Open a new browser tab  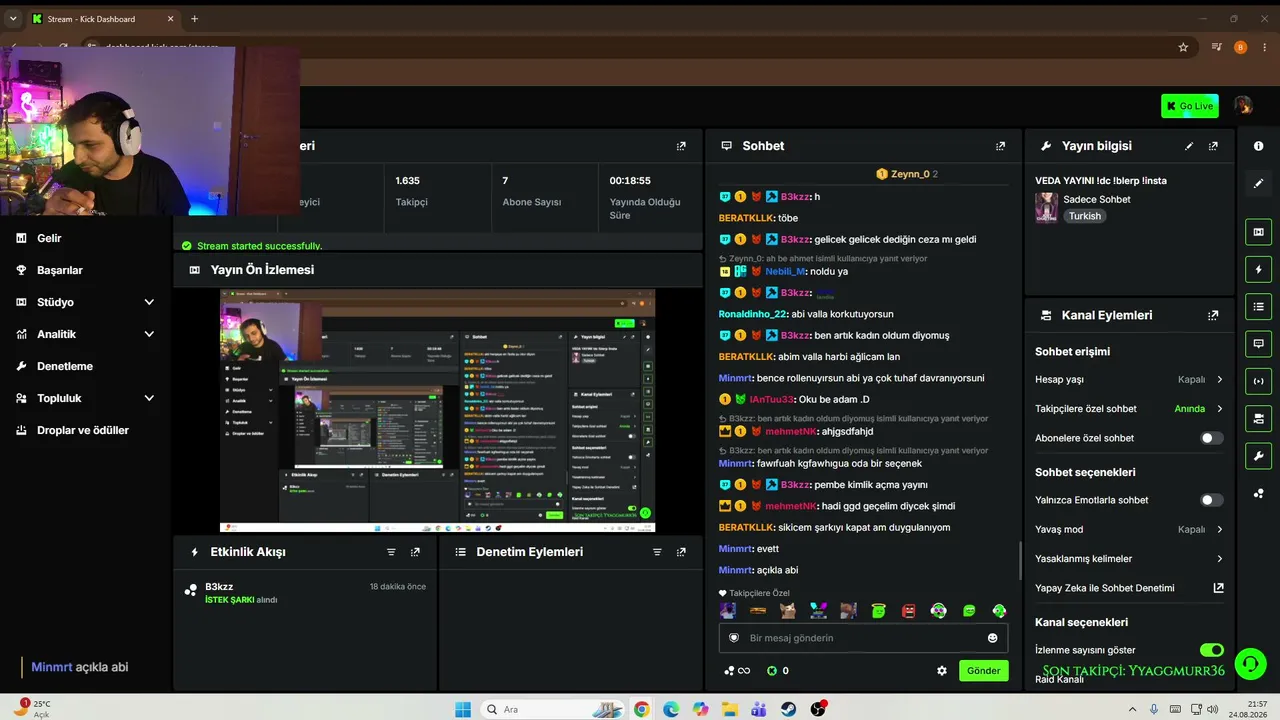(x=194, y=19)
